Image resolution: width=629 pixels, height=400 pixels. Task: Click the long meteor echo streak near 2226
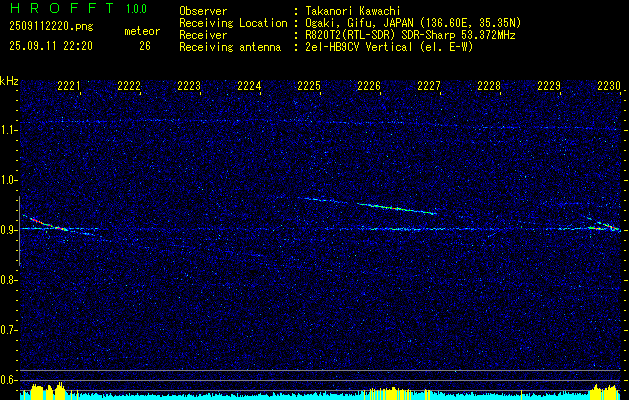397,209
